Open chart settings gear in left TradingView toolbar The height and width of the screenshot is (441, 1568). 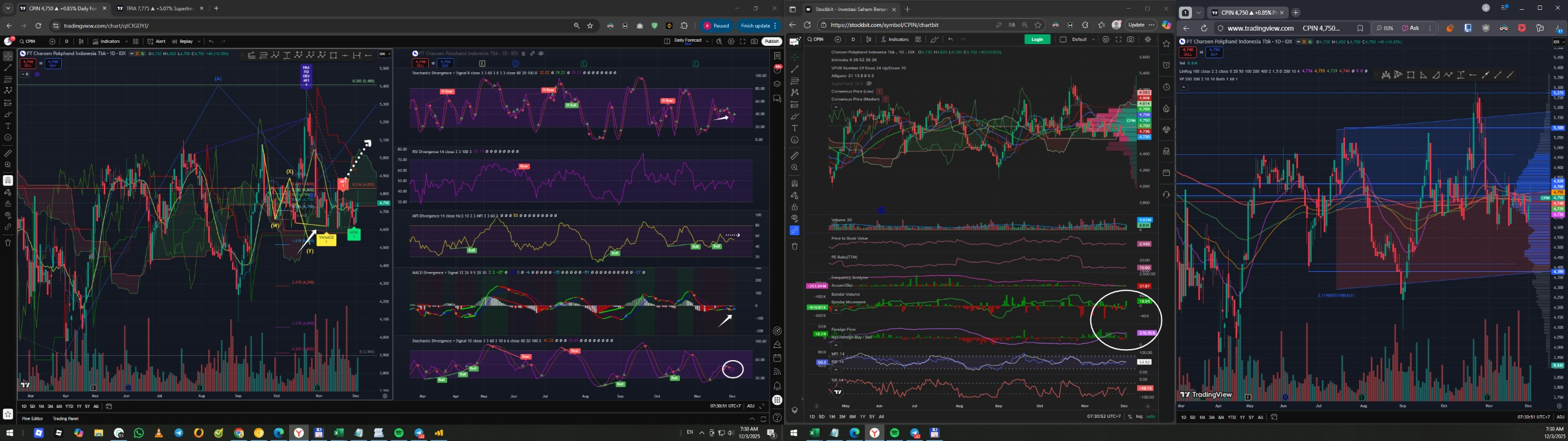(731, 41)
